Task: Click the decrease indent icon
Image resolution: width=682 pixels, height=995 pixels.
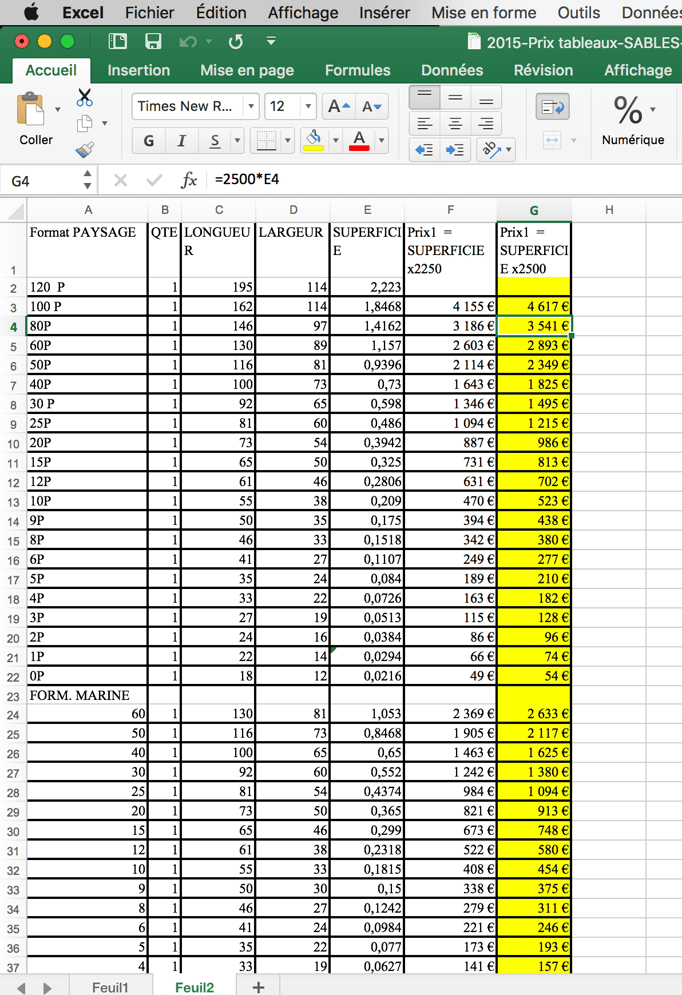Action: (x=424, y=150)
